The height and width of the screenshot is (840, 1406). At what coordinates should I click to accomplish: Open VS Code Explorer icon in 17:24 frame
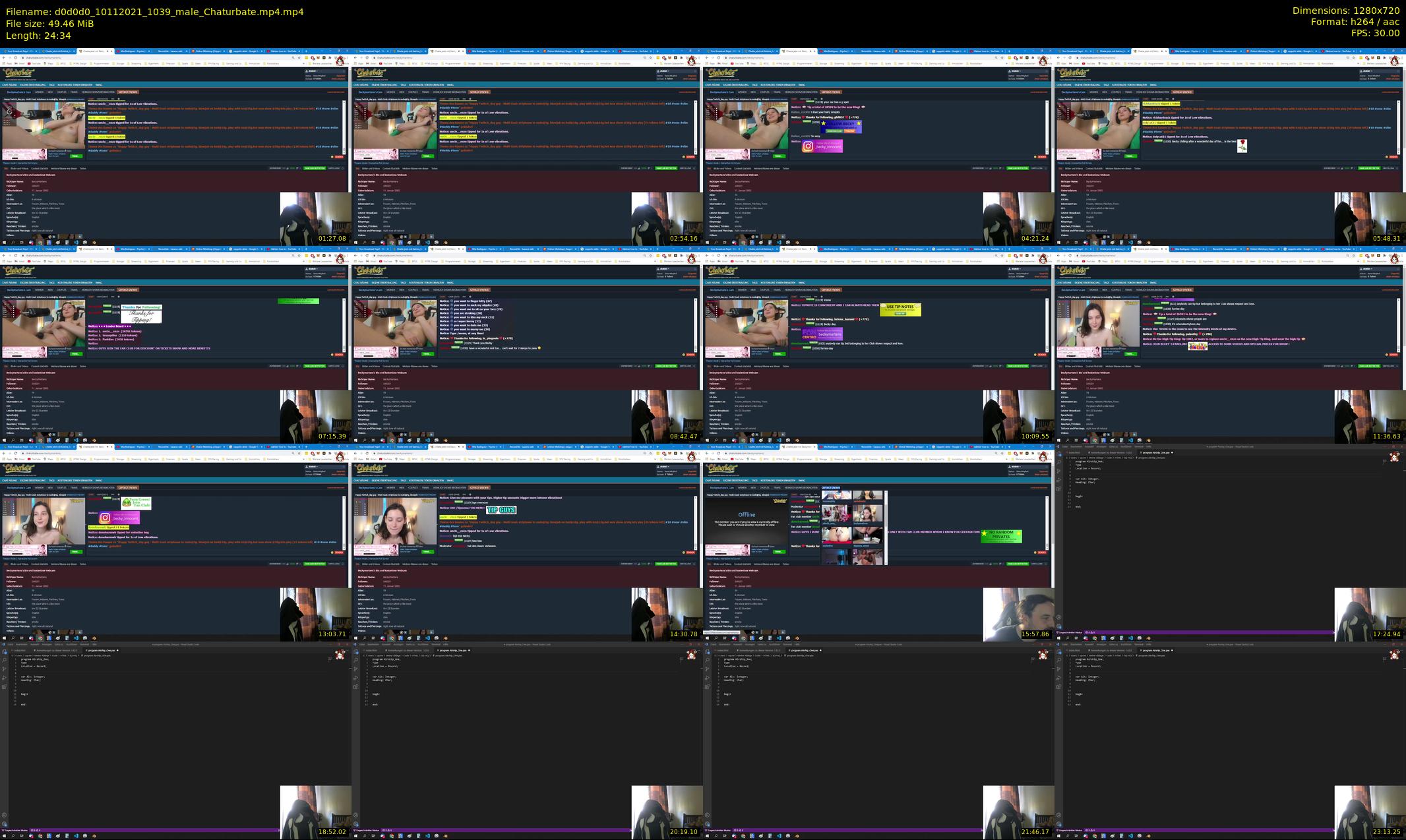coord(1058,454)
